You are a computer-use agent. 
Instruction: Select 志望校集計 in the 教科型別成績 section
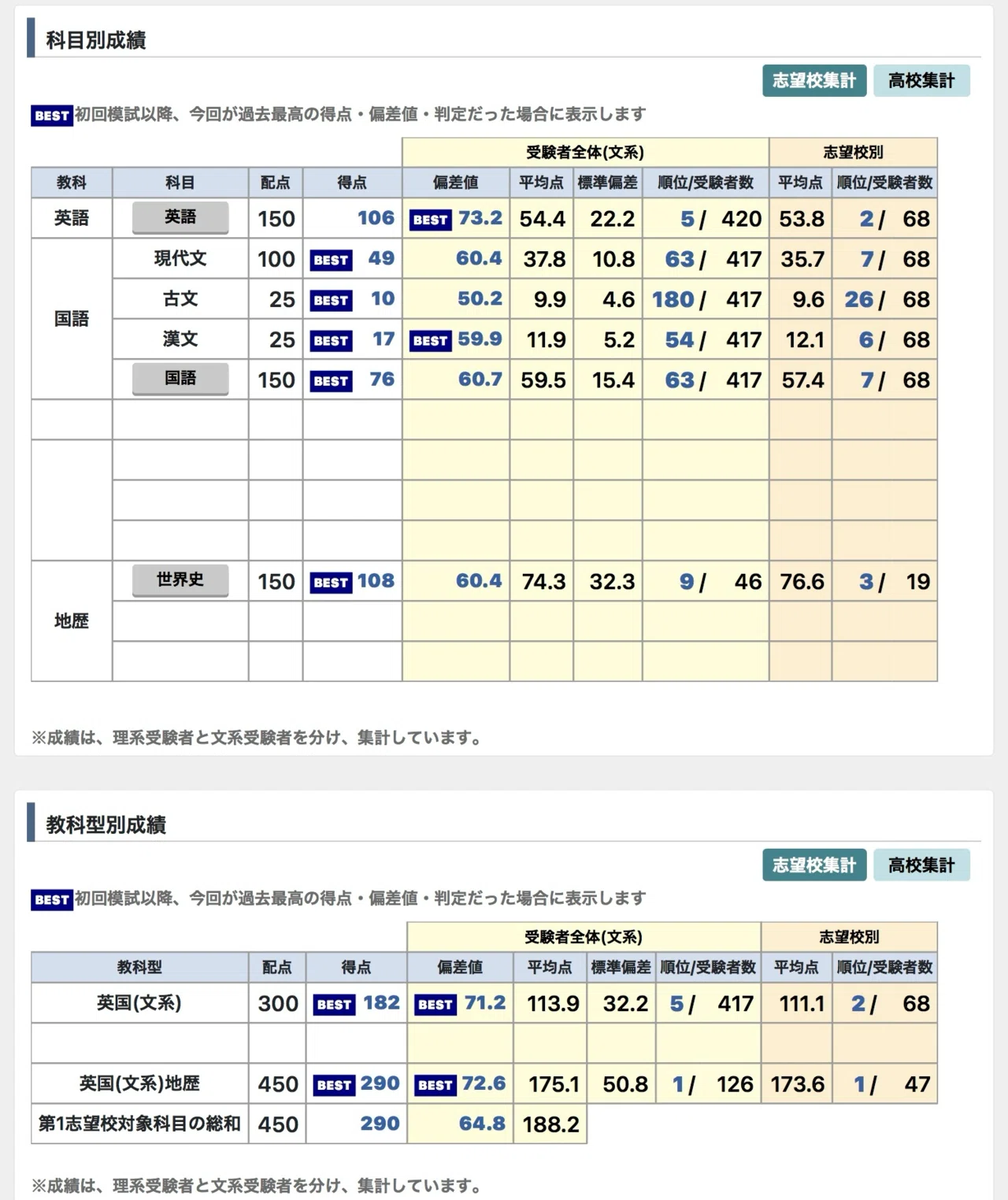[814, 865]
